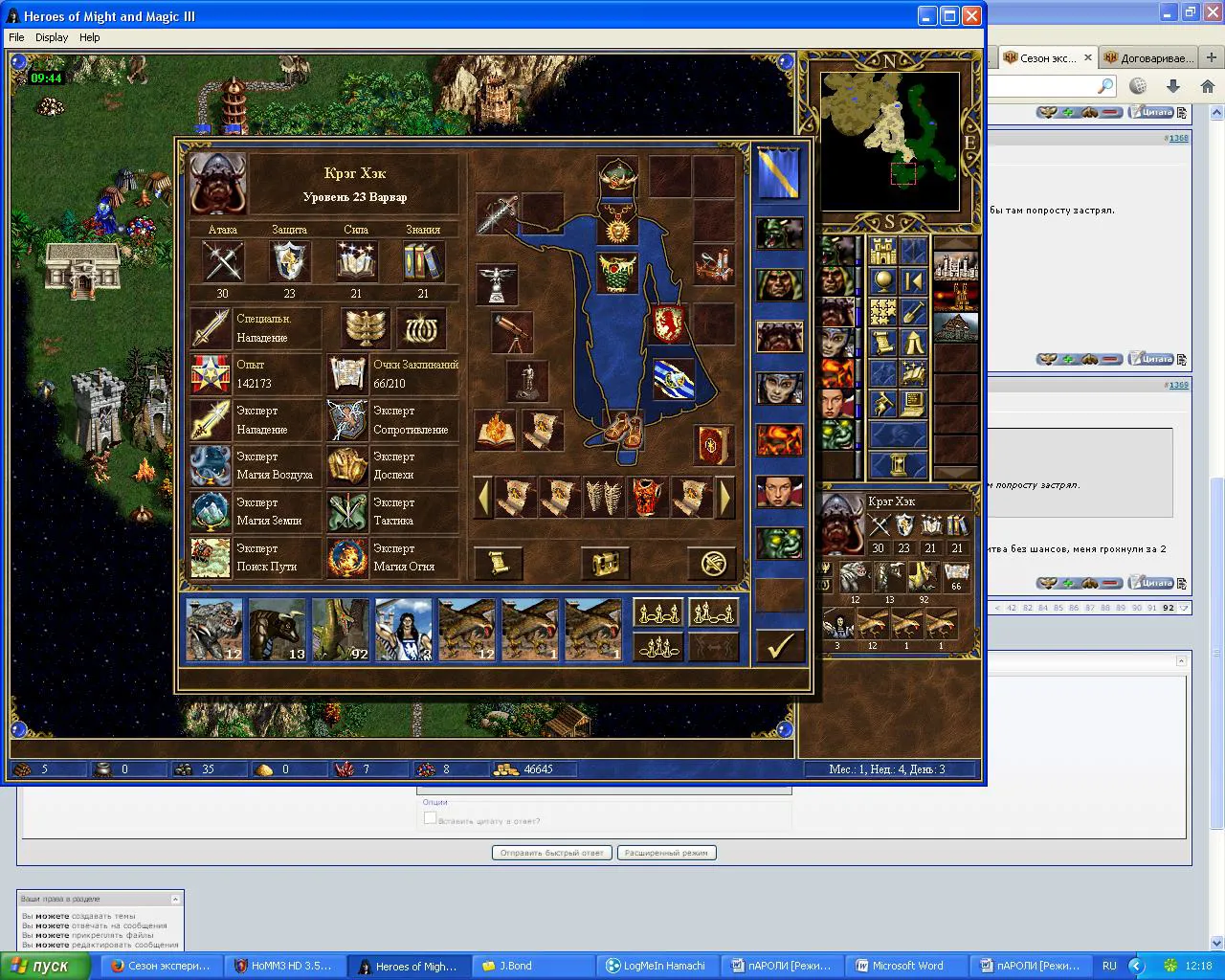Pick the telescope artifact
Screen dimensions: 1225x980
click(x=513, y=333)
